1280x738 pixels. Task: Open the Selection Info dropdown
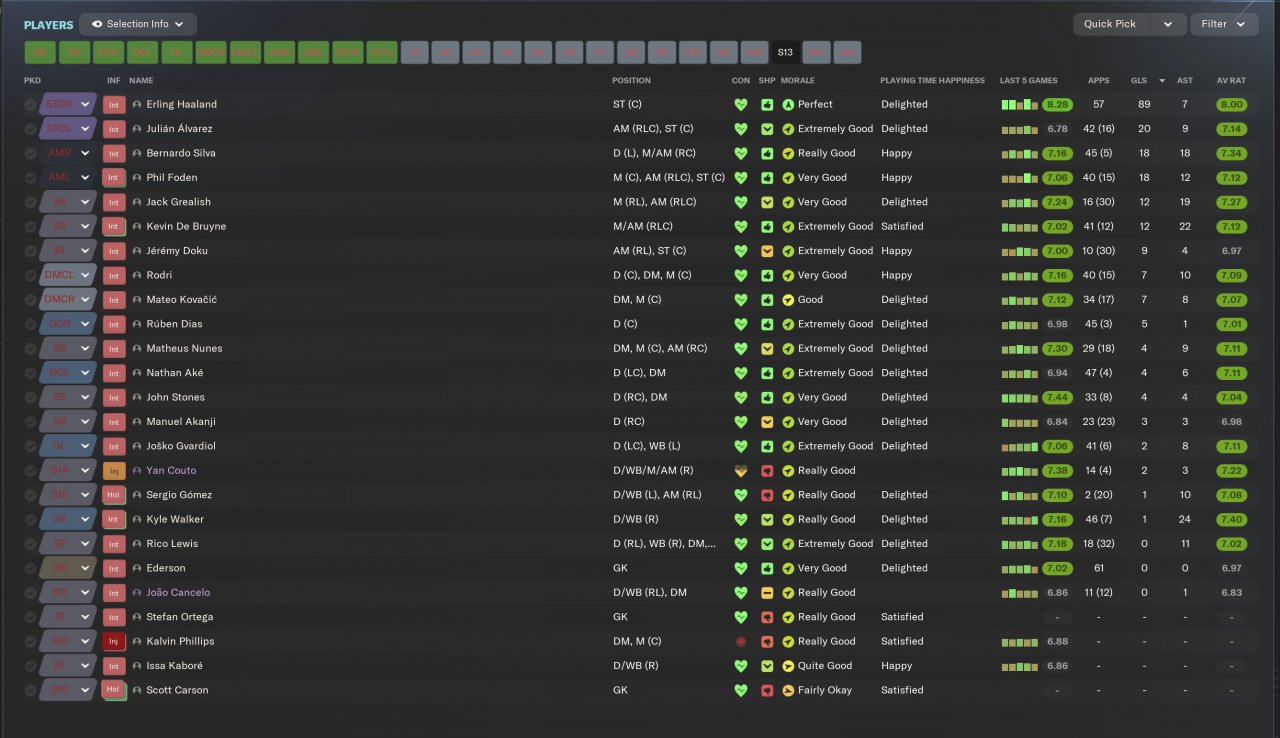[x=138, y=24]
